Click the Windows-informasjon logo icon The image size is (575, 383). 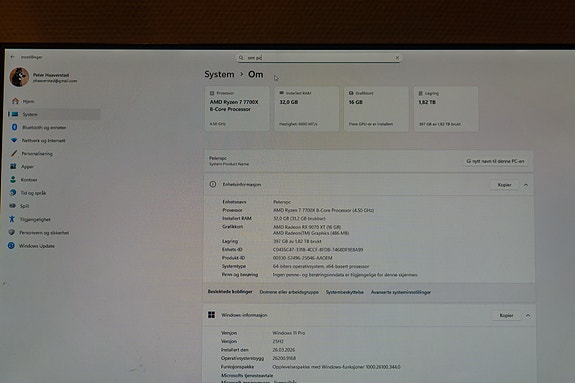click(212, 315)
